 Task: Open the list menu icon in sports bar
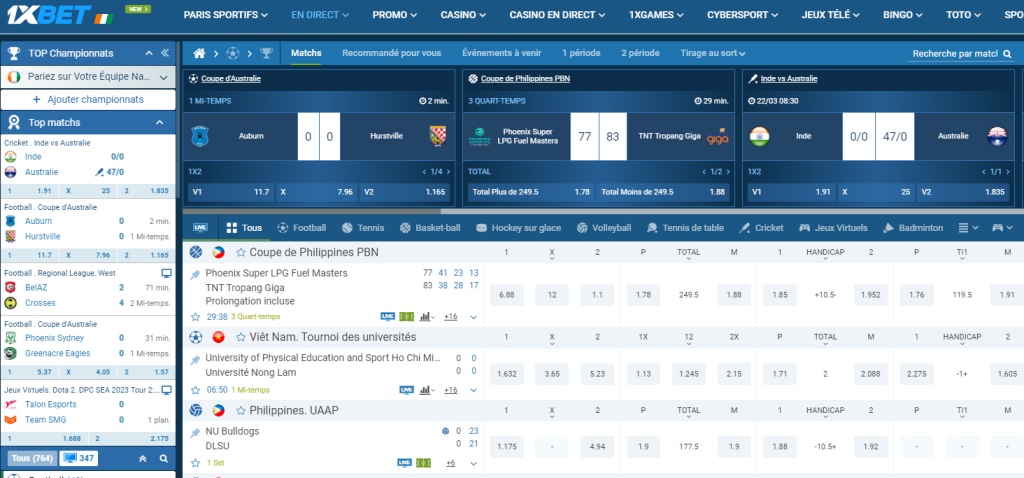pos(968,228)
